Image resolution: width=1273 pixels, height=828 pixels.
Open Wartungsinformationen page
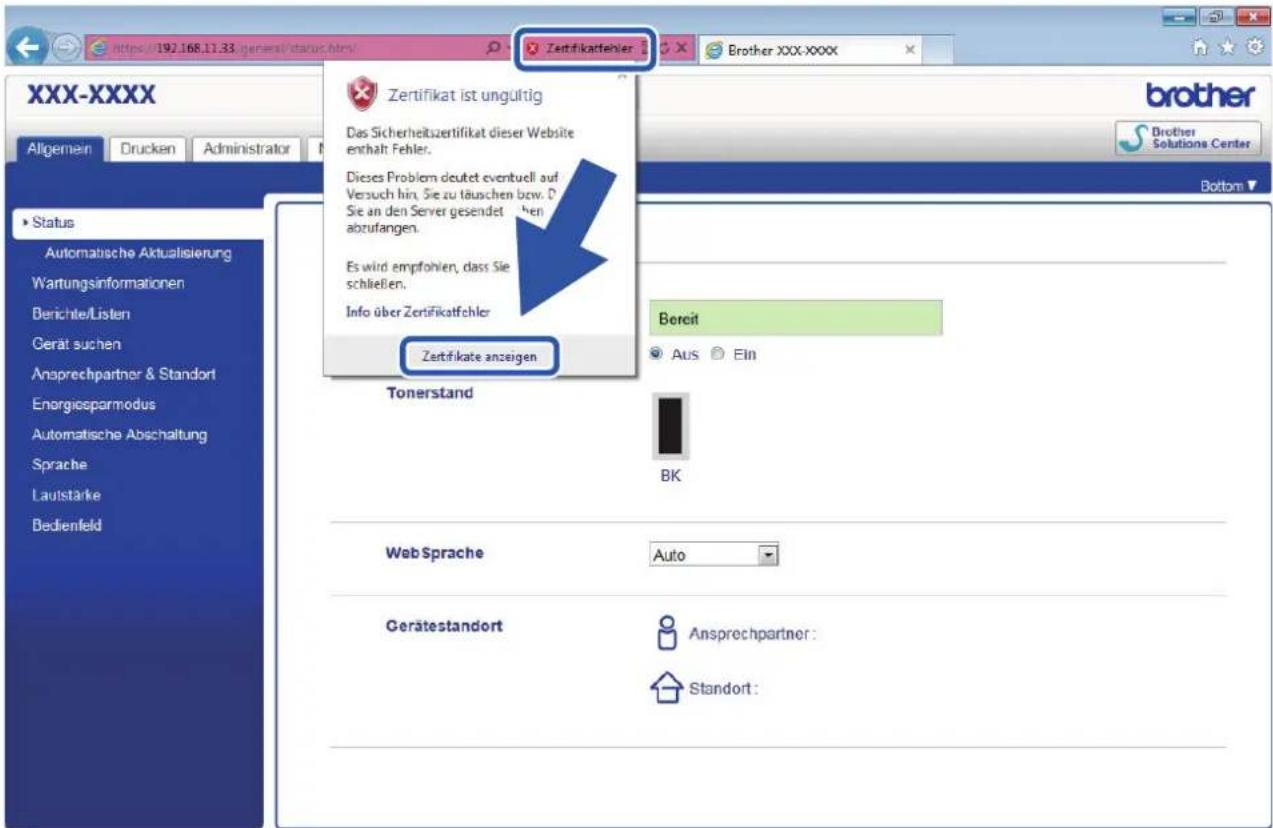pyautogui.click(x=107, y=283)
